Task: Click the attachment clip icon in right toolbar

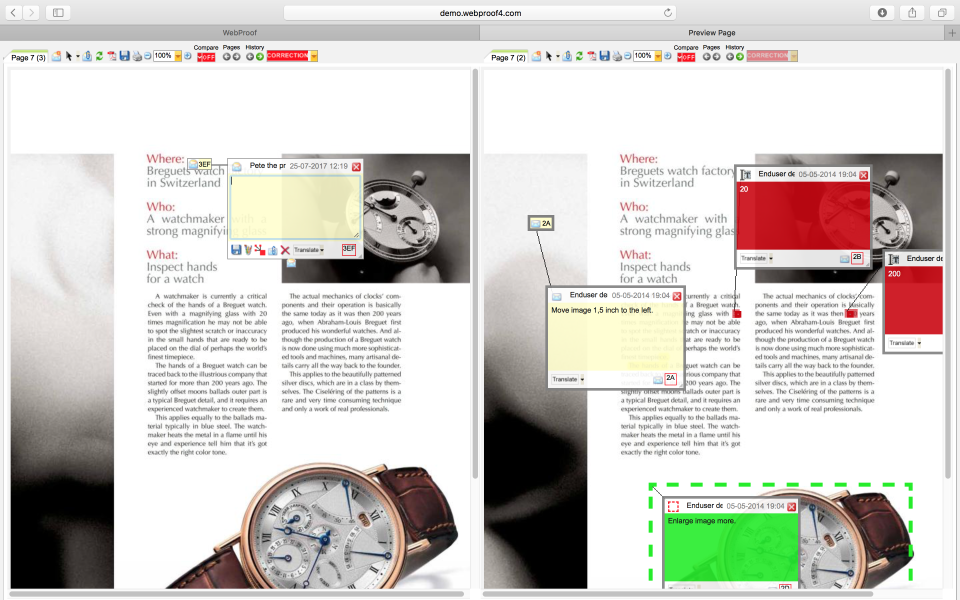Action: pos(568,56)
